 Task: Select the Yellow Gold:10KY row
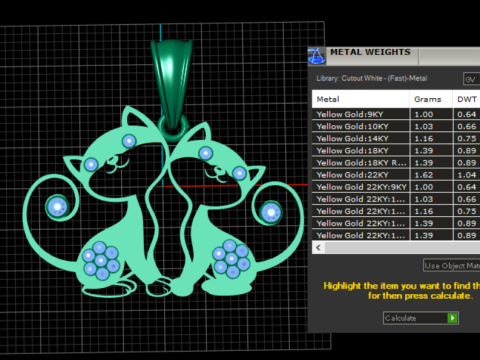tap(396, 126)
